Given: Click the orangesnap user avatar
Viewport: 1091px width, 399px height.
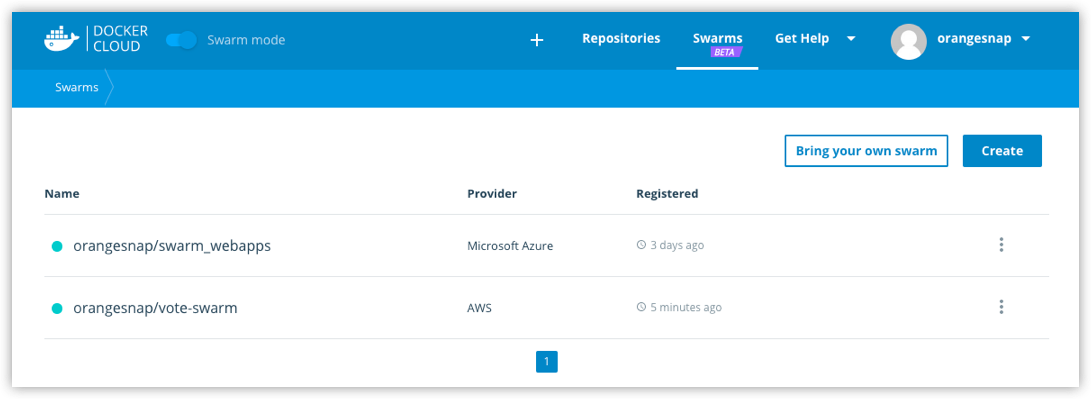Looking at the screenshot, I should [909, 41].
